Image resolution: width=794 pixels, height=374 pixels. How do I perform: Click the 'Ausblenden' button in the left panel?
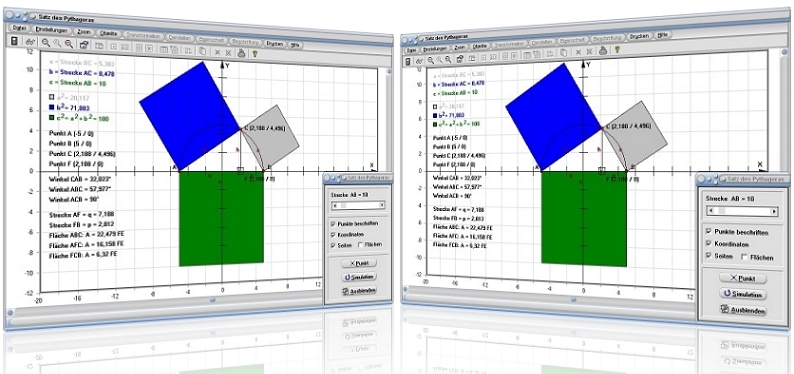point(359,291)
